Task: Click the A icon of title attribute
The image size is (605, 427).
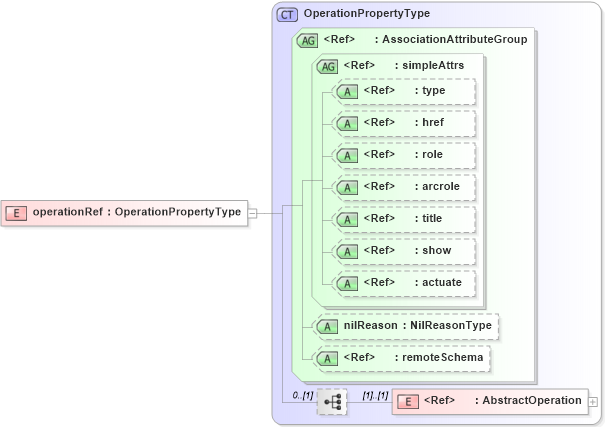Action: pyautogui.click(x=347, y=220)
